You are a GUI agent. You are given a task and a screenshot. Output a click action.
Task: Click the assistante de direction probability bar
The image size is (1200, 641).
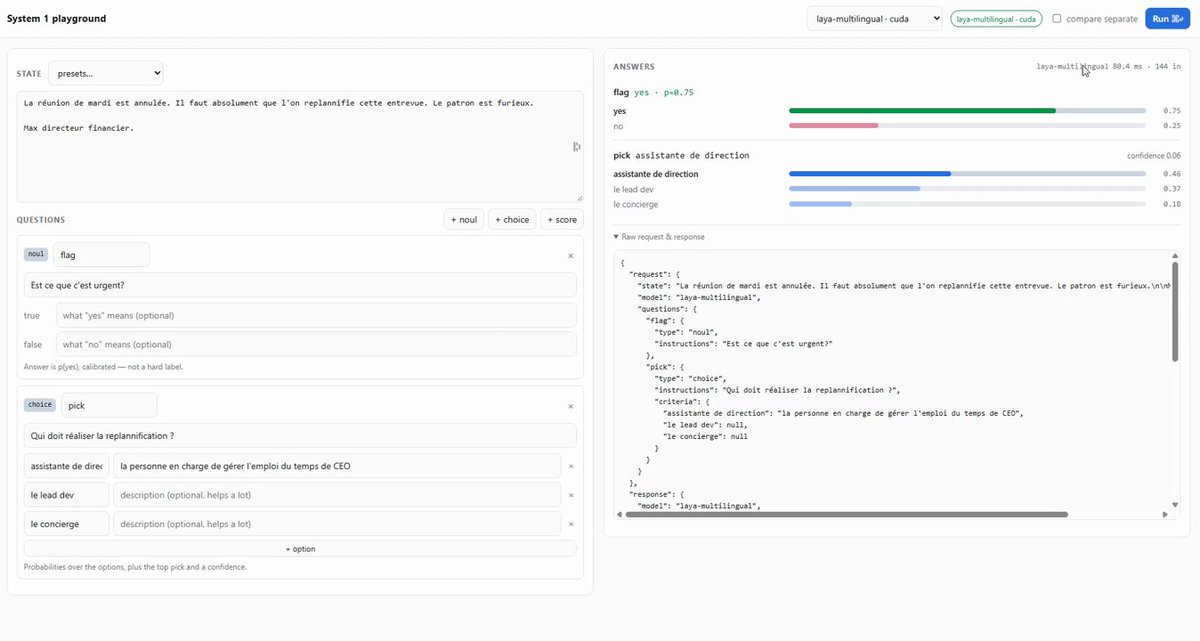tap(870, 174)
